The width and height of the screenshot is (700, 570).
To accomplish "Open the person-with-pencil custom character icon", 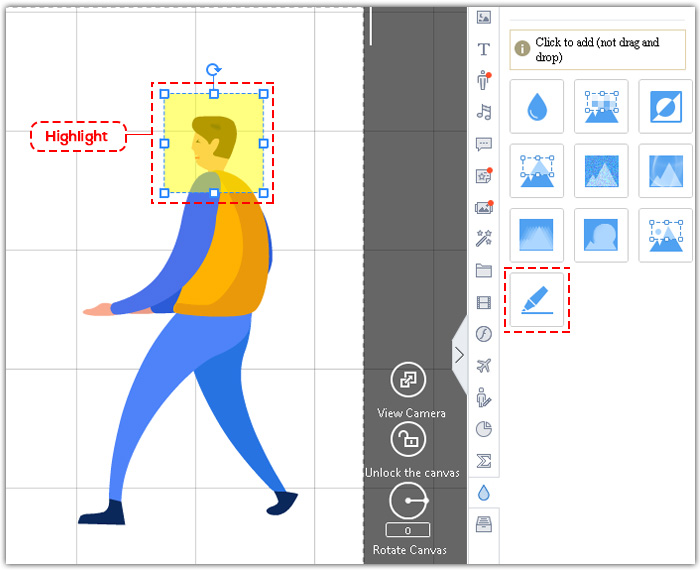I will coord(484,397).
